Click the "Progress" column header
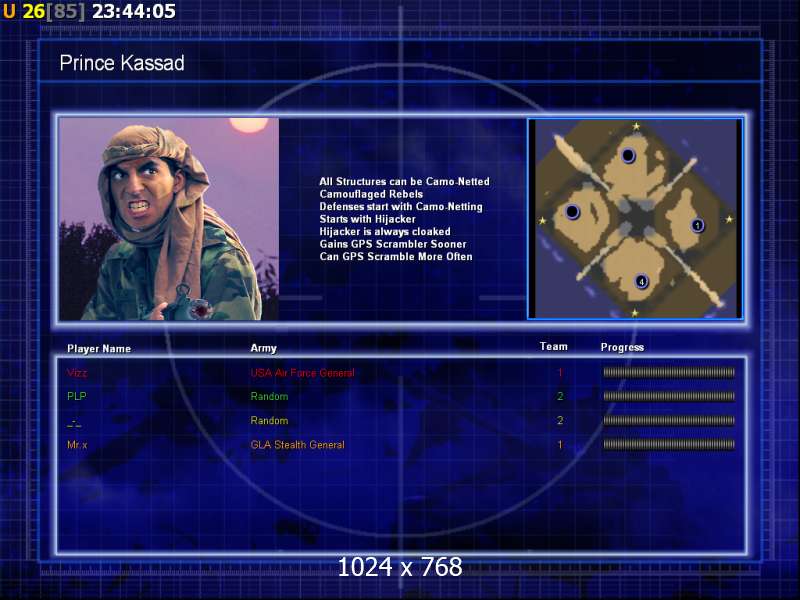The image size is (800, 600). pyautogui.click(x=622, y=347)
